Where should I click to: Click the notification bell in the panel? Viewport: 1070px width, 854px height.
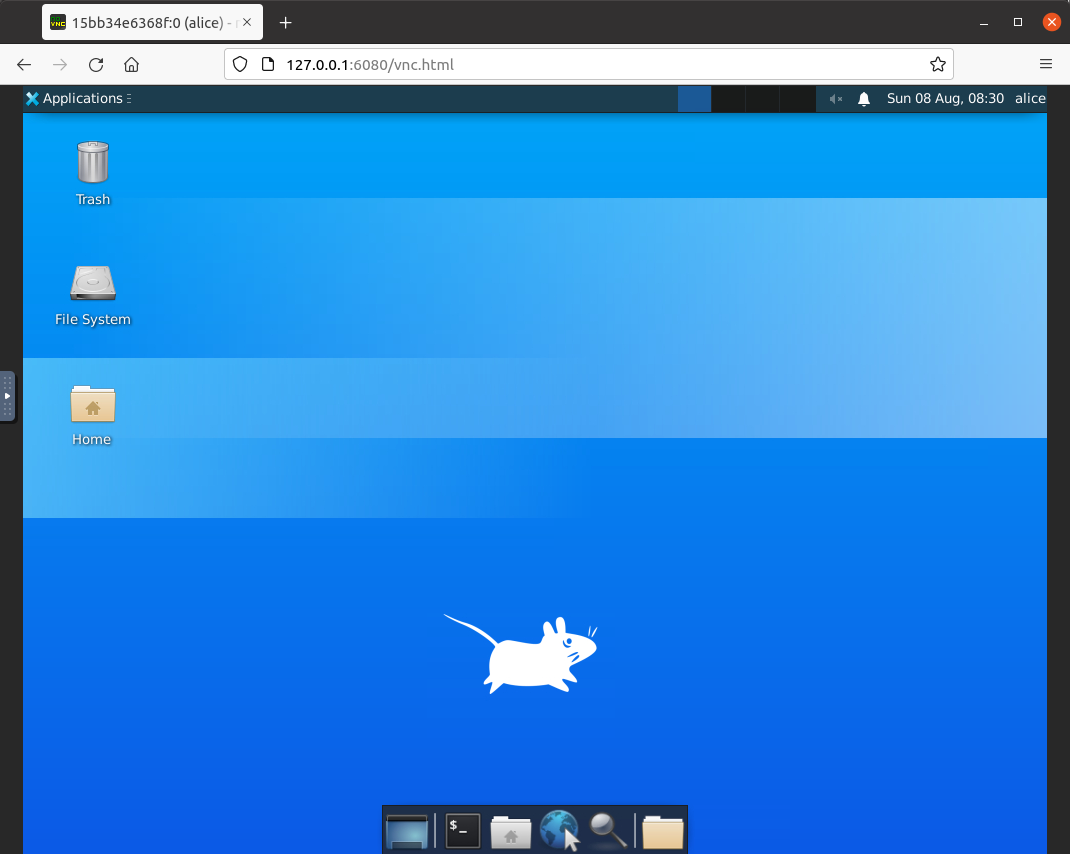pyautogui.click(x=864, y=98)
